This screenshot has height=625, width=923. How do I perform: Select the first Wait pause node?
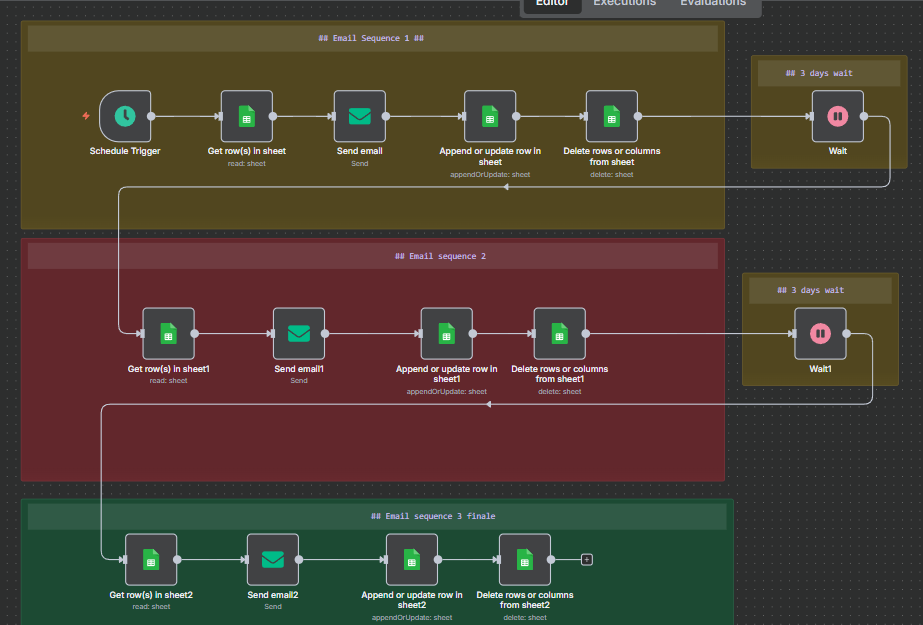tap(837, 116)
